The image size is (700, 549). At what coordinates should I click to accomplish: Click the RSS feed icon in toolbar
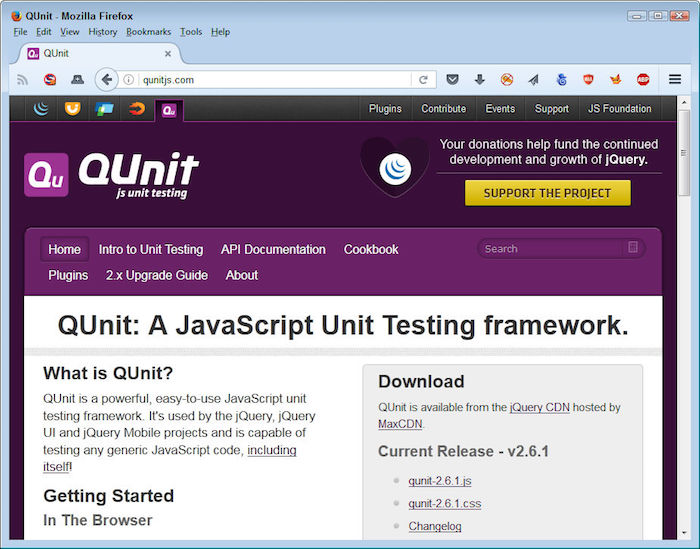[22, 80]
